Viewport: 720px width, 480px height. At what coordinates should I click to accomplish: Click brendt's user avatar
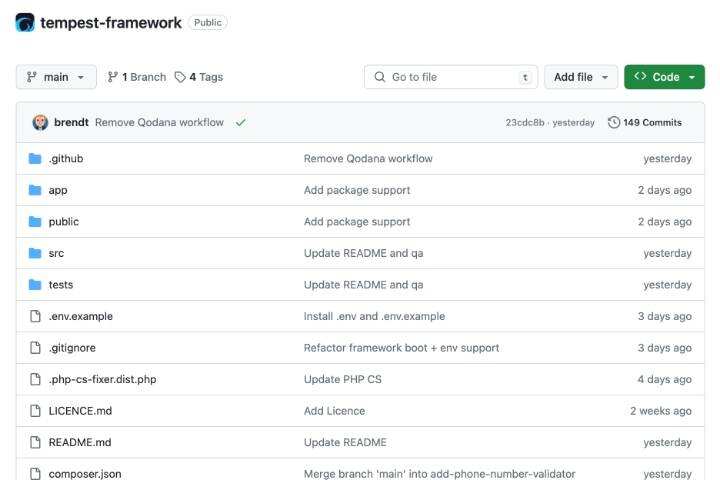(x=40, y=122)
